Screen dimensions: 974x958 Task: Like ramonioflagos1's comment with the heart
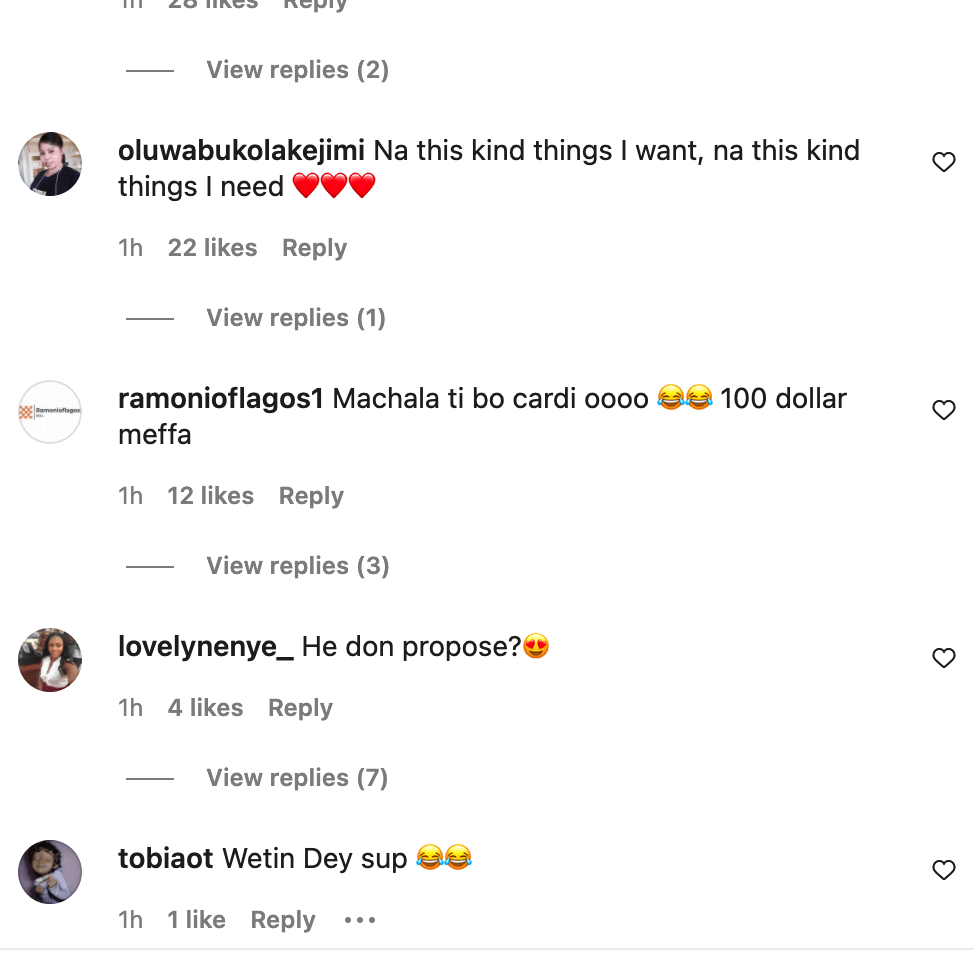[x=943, y=410]
